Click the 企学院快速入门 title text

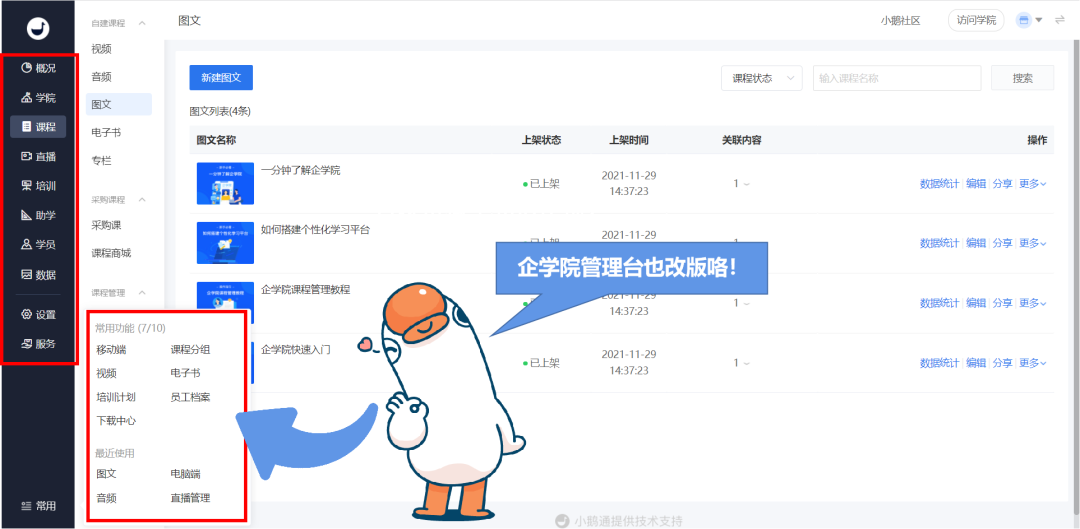pos(296,349)
